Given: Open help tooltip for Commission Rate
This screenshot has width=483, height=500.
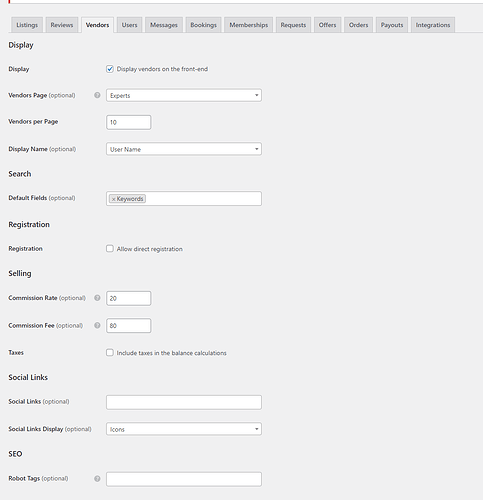Looking at the screenshot, I should coord(97,298).
